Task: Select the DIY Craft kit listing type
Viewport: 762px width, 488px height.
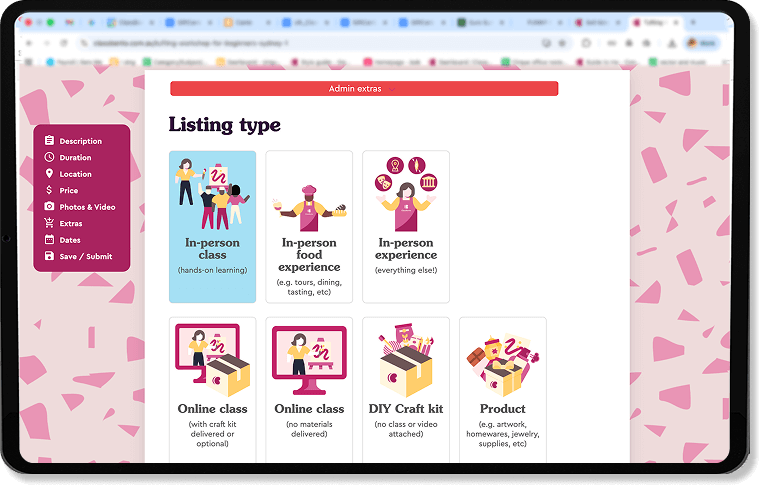Action: (x=405, y=390)
